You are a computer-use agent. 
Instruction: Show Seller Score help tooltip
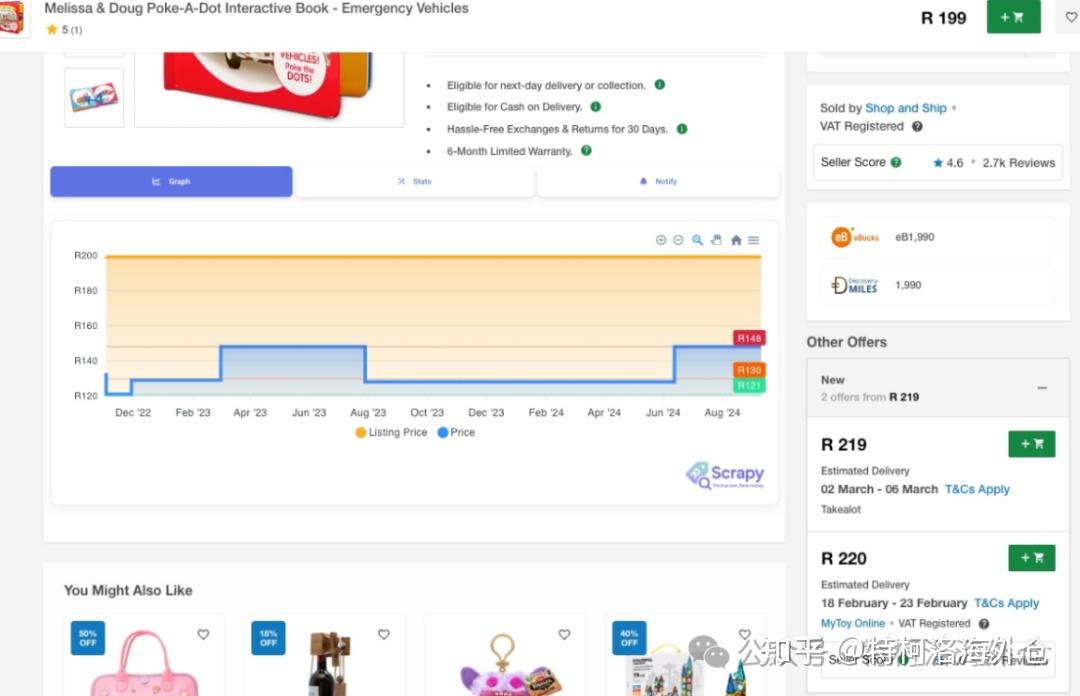pyautogui.click(x=895, y=162)
